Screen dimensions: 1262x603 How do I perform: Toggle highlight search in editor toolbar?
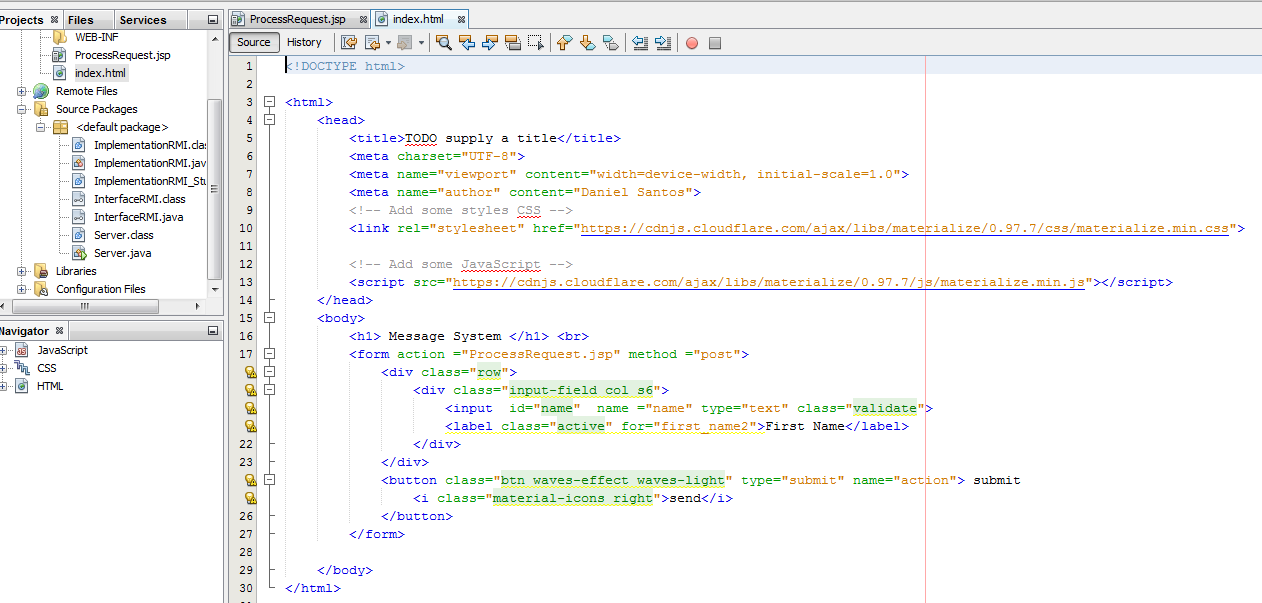513,42
